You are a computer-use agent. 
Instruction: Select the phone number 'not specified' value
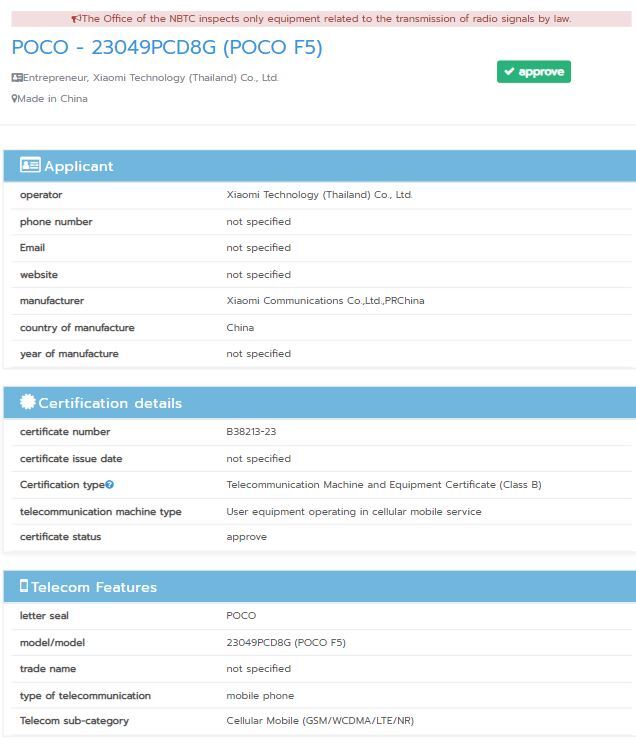tap(259, 222)
